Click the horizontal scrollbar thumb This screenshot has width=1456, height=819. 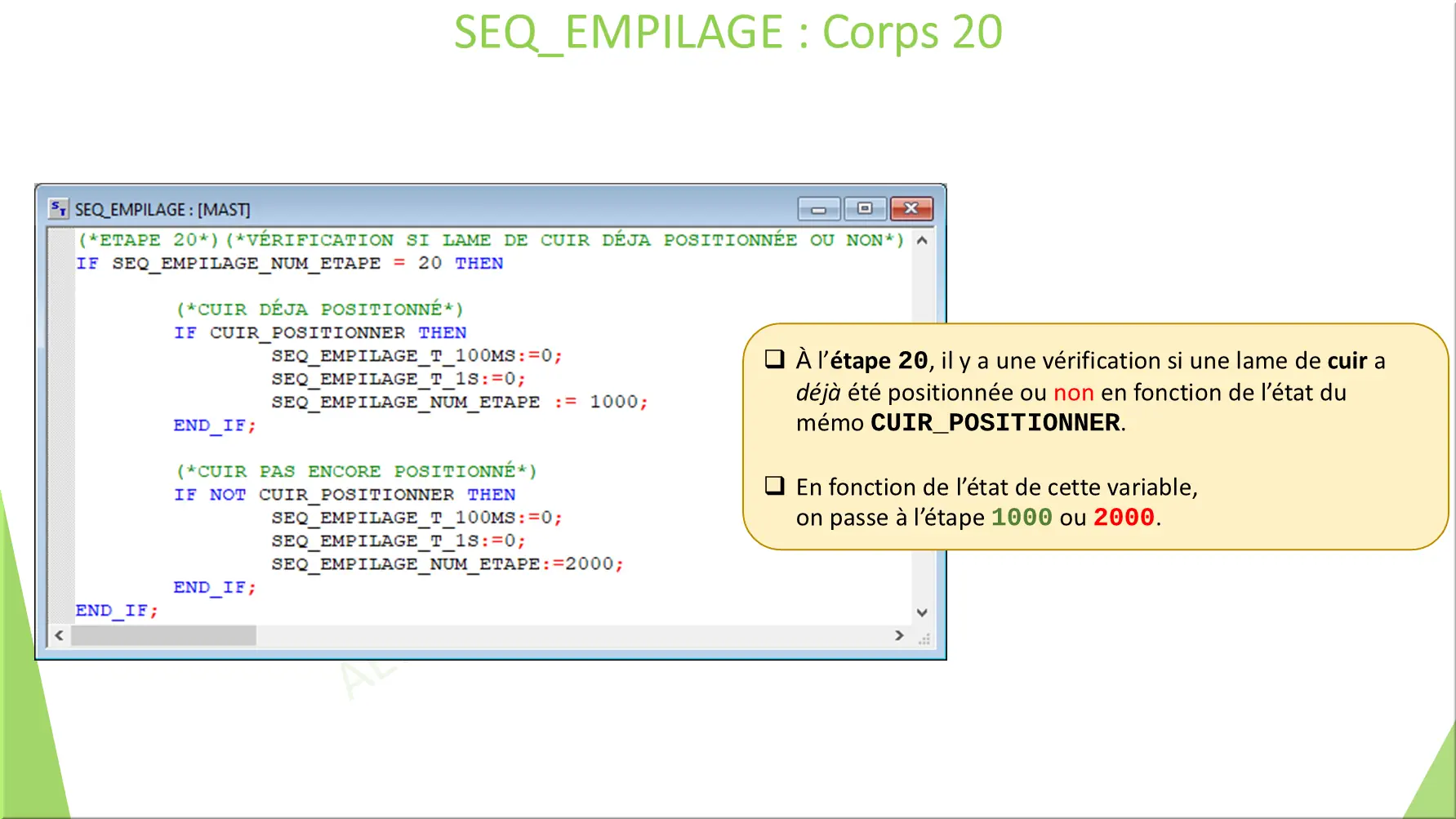point(163,635)
